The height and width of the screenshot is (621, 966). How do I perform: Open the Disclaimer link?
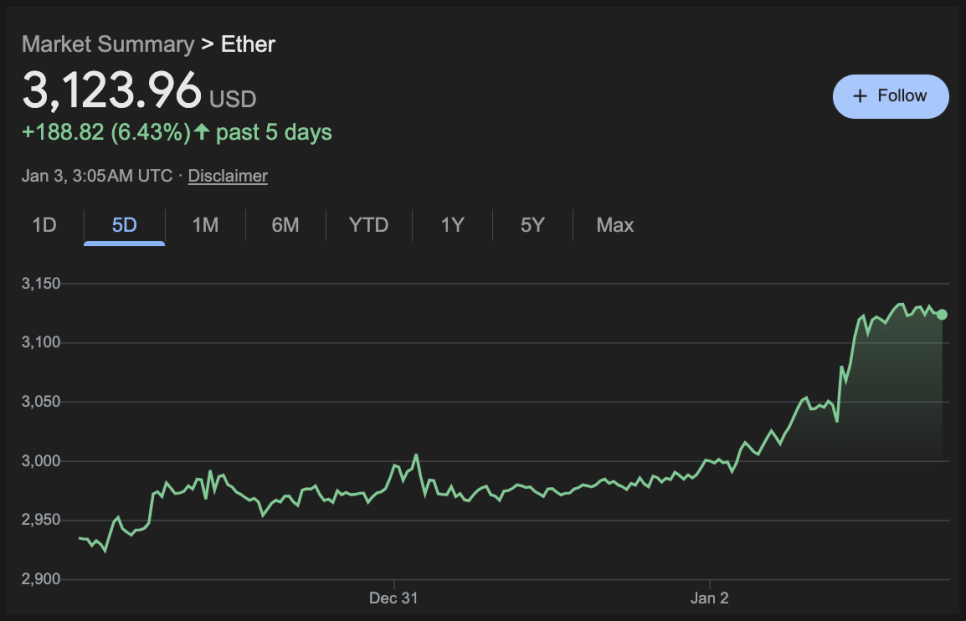coord(228,176)
